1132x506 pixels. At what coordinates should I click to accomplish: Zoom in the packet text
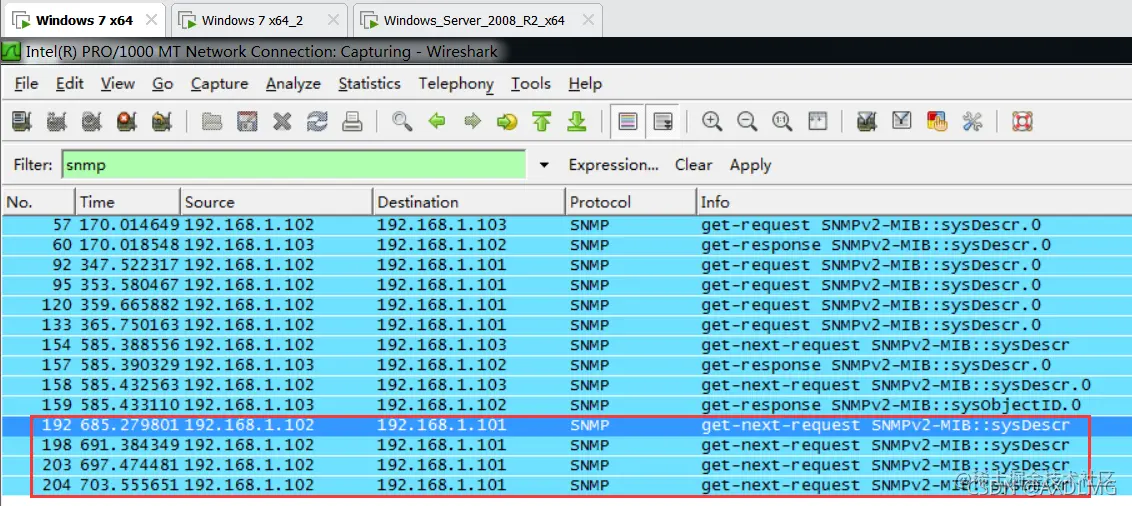713,121
